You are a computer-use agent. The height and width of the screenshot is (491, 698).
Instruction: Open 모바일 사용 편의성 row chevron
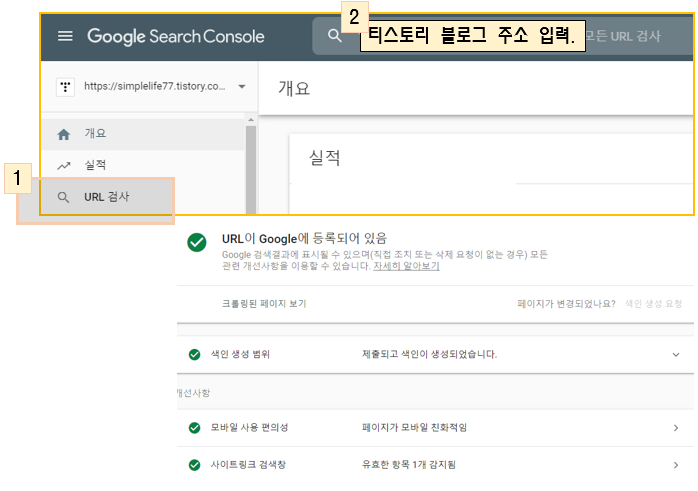tap(676, 428)
